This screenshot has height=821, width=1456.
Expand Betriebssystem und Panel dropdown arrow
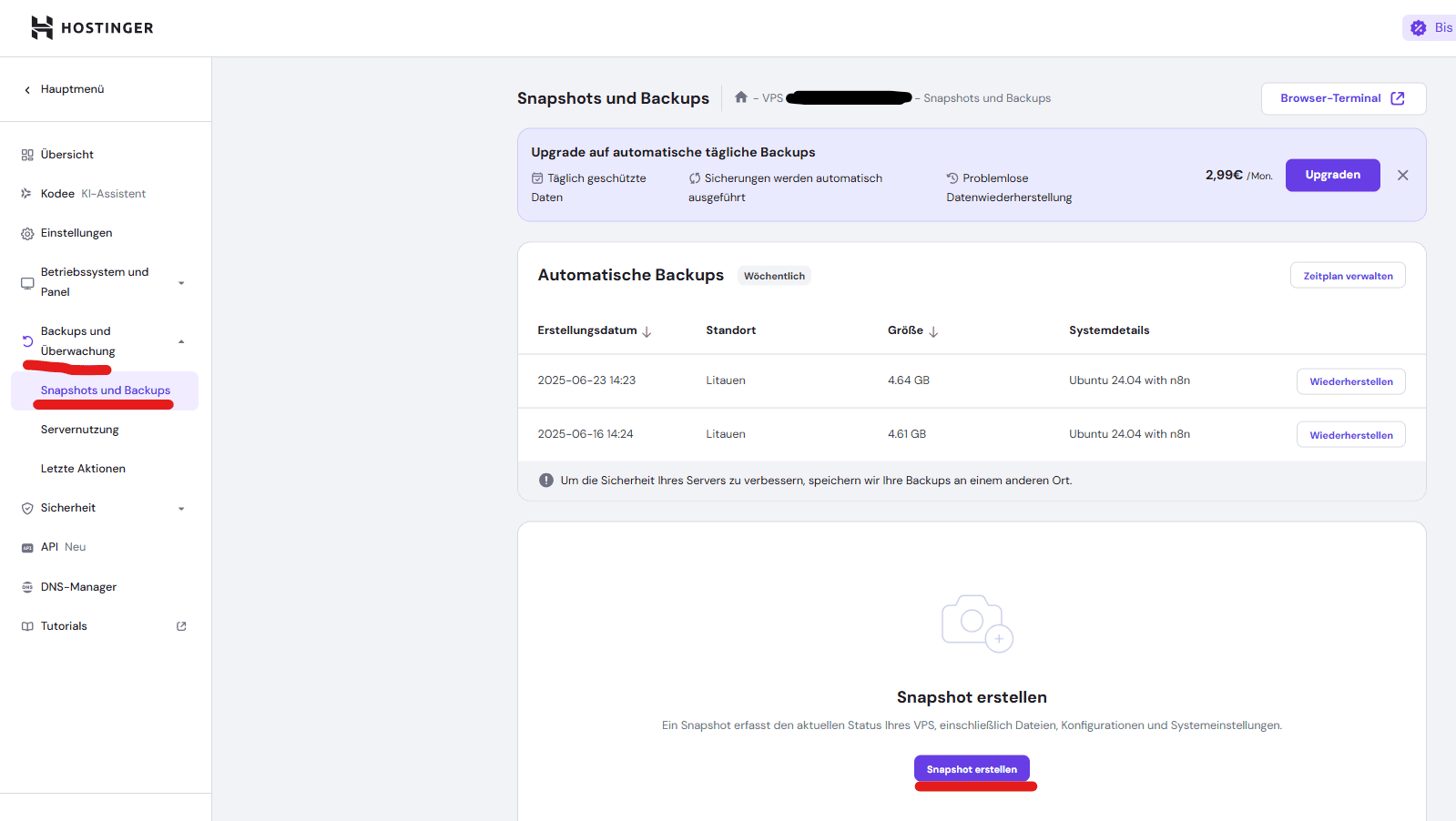tap(181, 283)
